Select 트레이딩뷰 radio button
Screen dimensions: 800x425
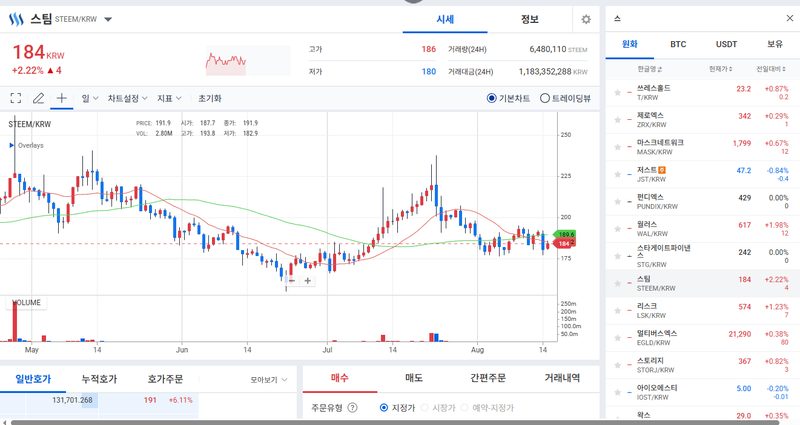pos(544,98)
